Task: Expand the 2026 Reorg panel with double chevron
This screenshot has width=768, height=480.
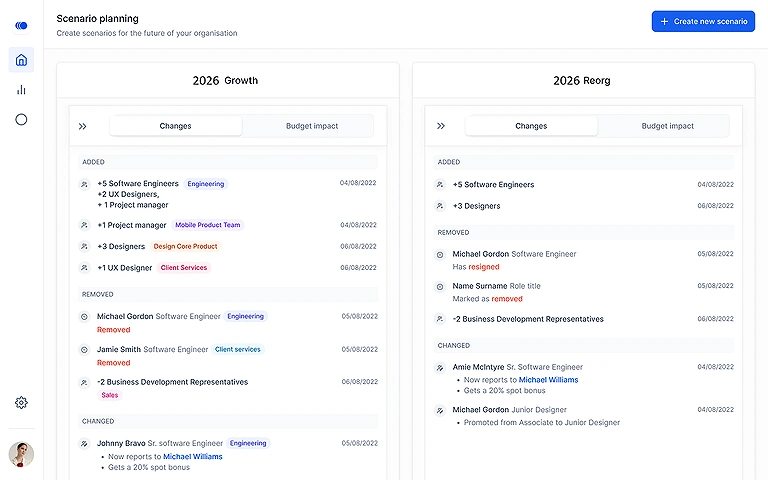Action: 441,126
